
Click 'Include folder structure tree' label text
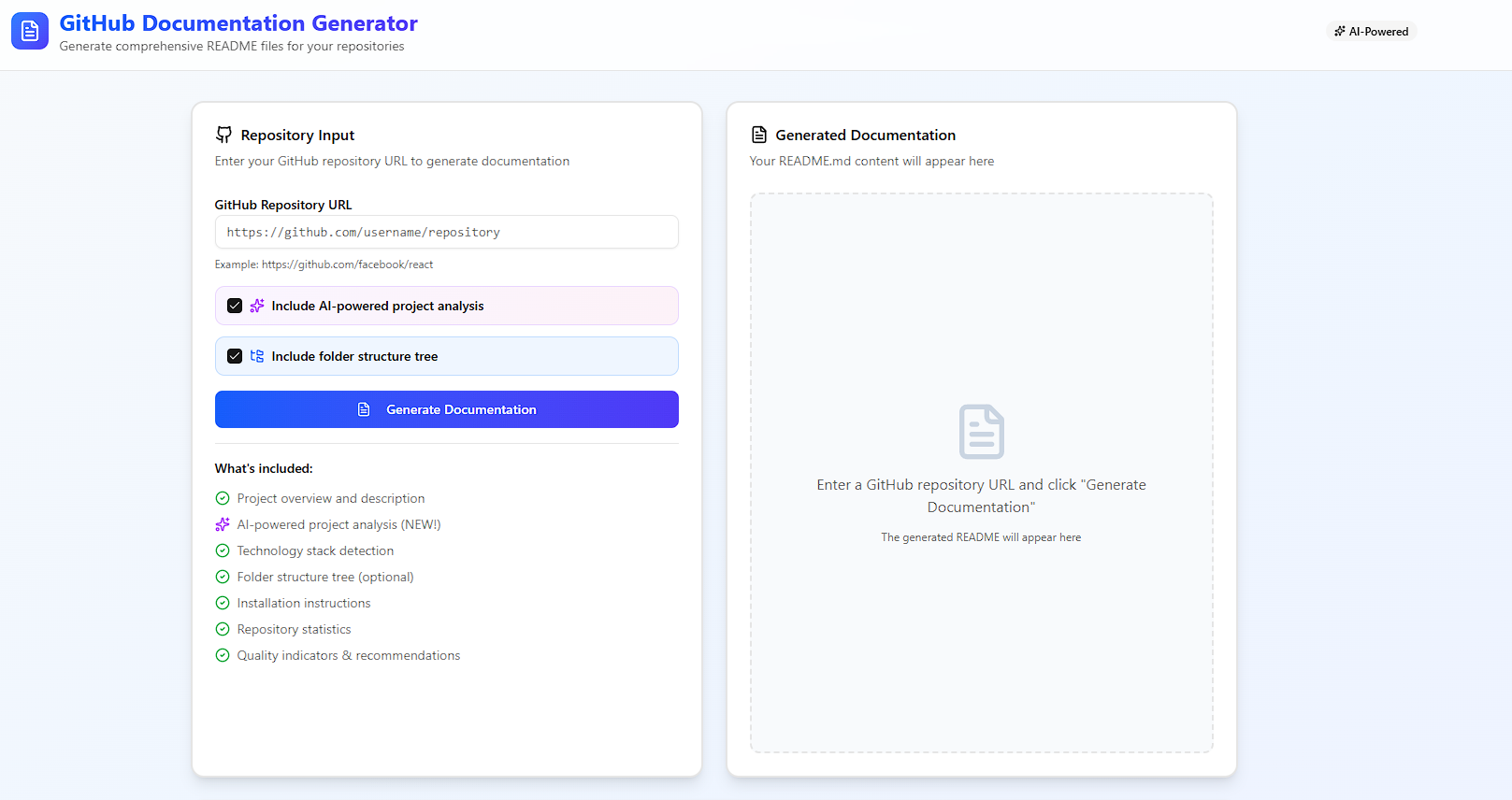(354, 356)
